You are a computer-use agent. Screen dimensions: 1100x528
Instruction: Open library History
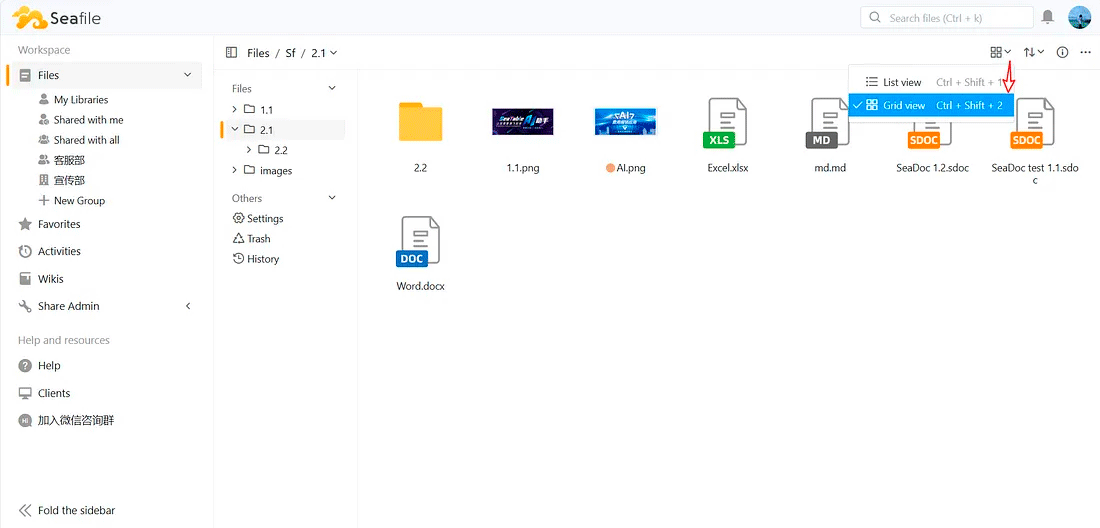[x=263, y=259]
